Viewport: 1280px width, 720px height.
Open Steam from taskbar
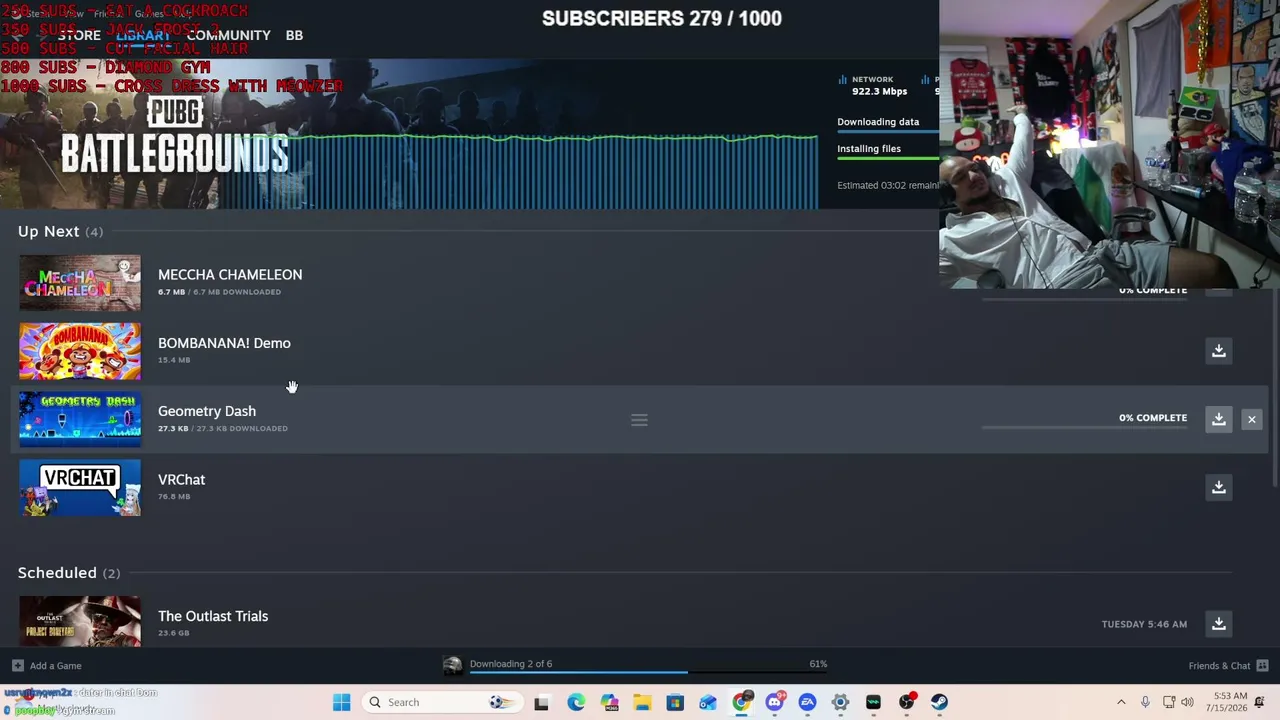[939, 702]
